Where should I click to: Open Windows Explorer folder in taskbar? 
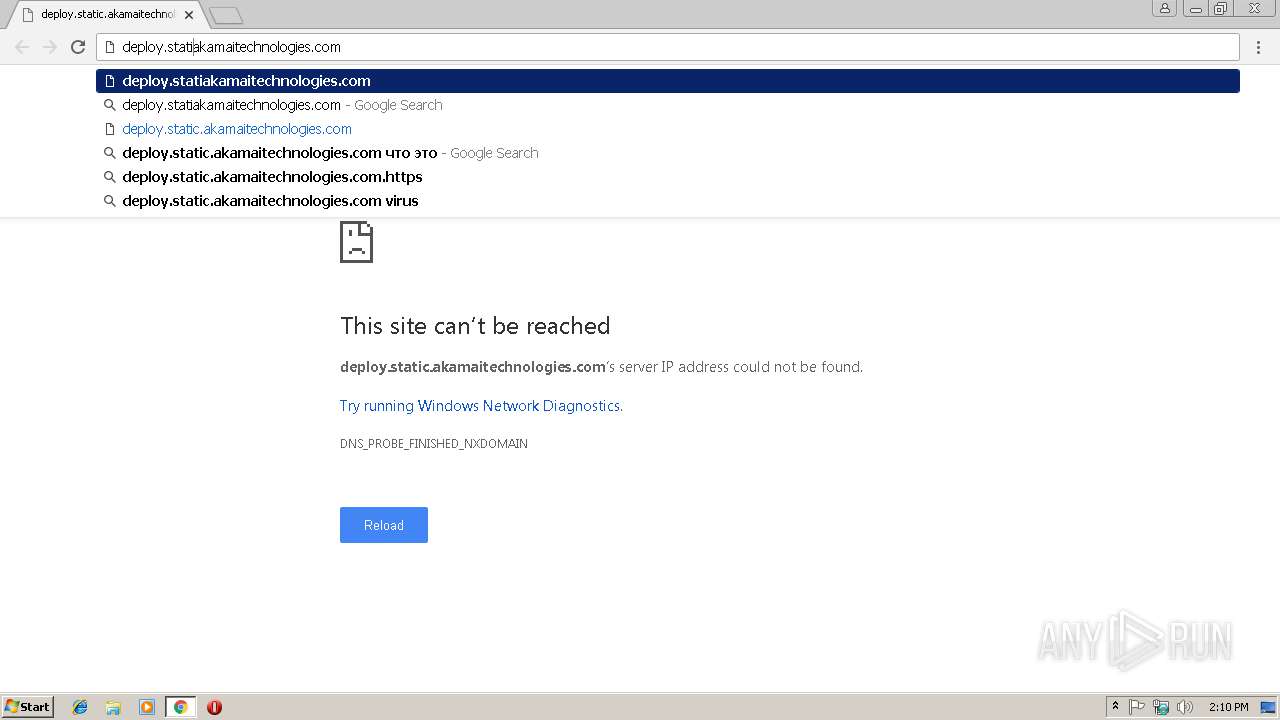click(113, 707)
